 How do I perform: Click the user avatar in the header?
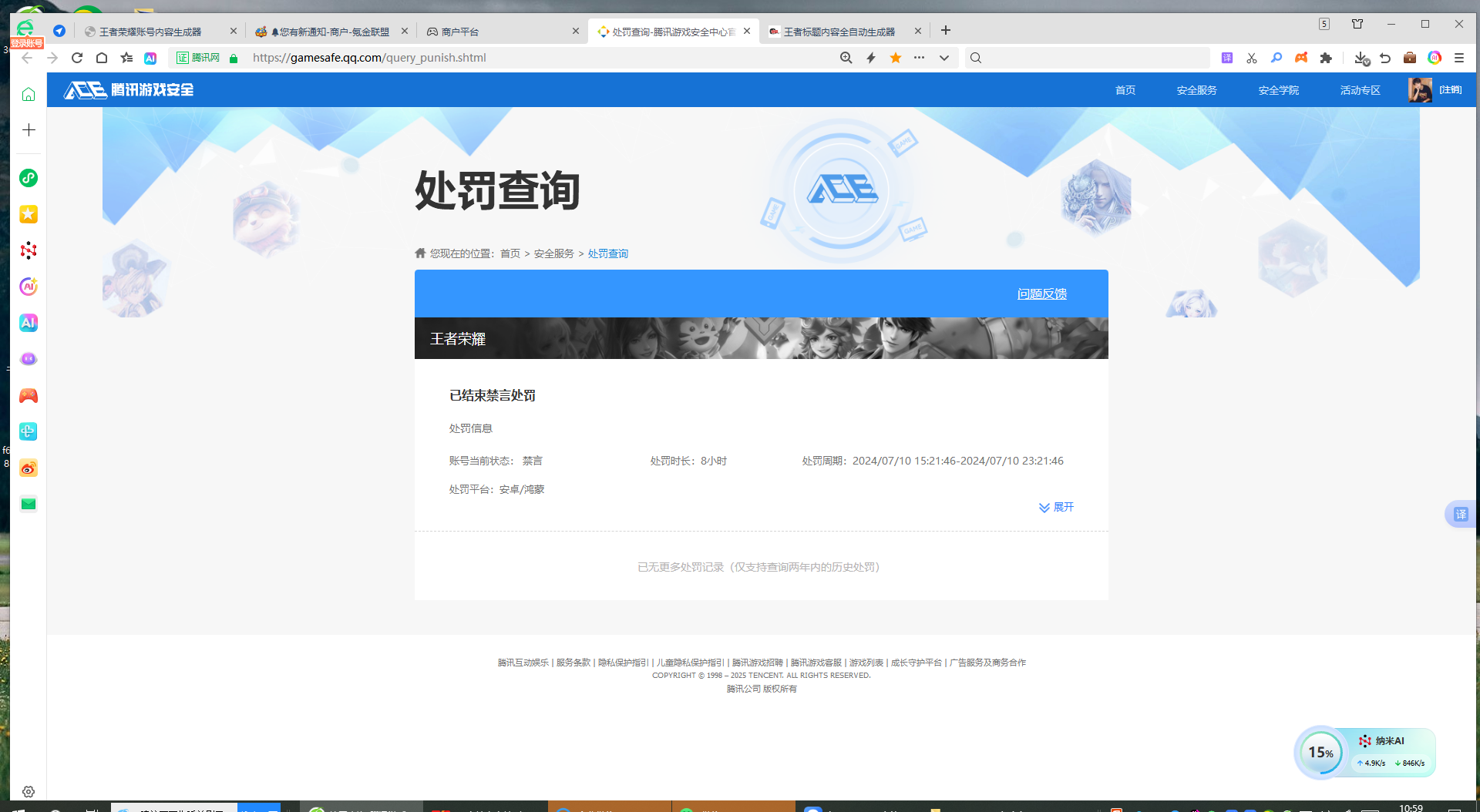tap(1420, 90)
